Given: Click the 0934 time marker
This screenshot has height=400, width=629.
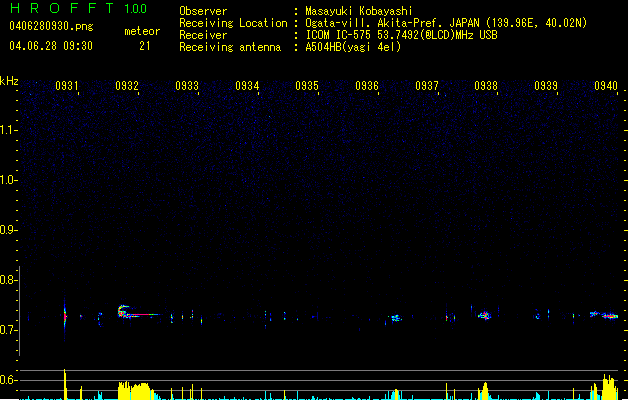Looking at the screenshot, I should point(247,86).
